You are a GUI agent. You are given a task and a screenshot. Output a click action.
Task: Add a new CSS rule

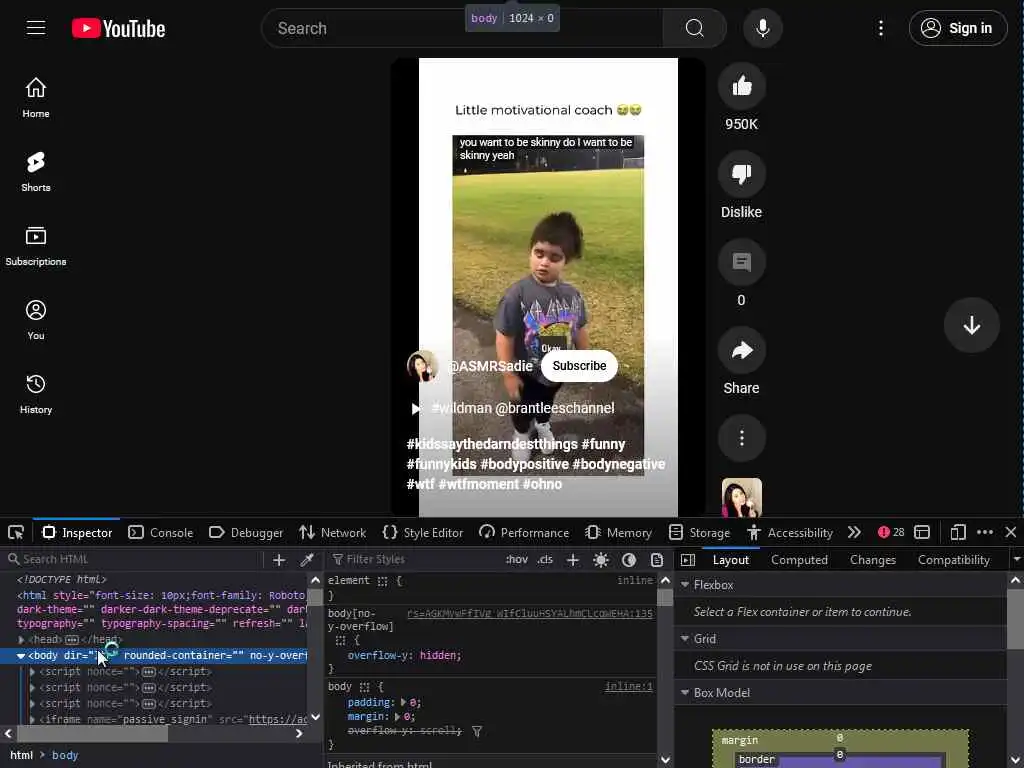pos(573,560)
